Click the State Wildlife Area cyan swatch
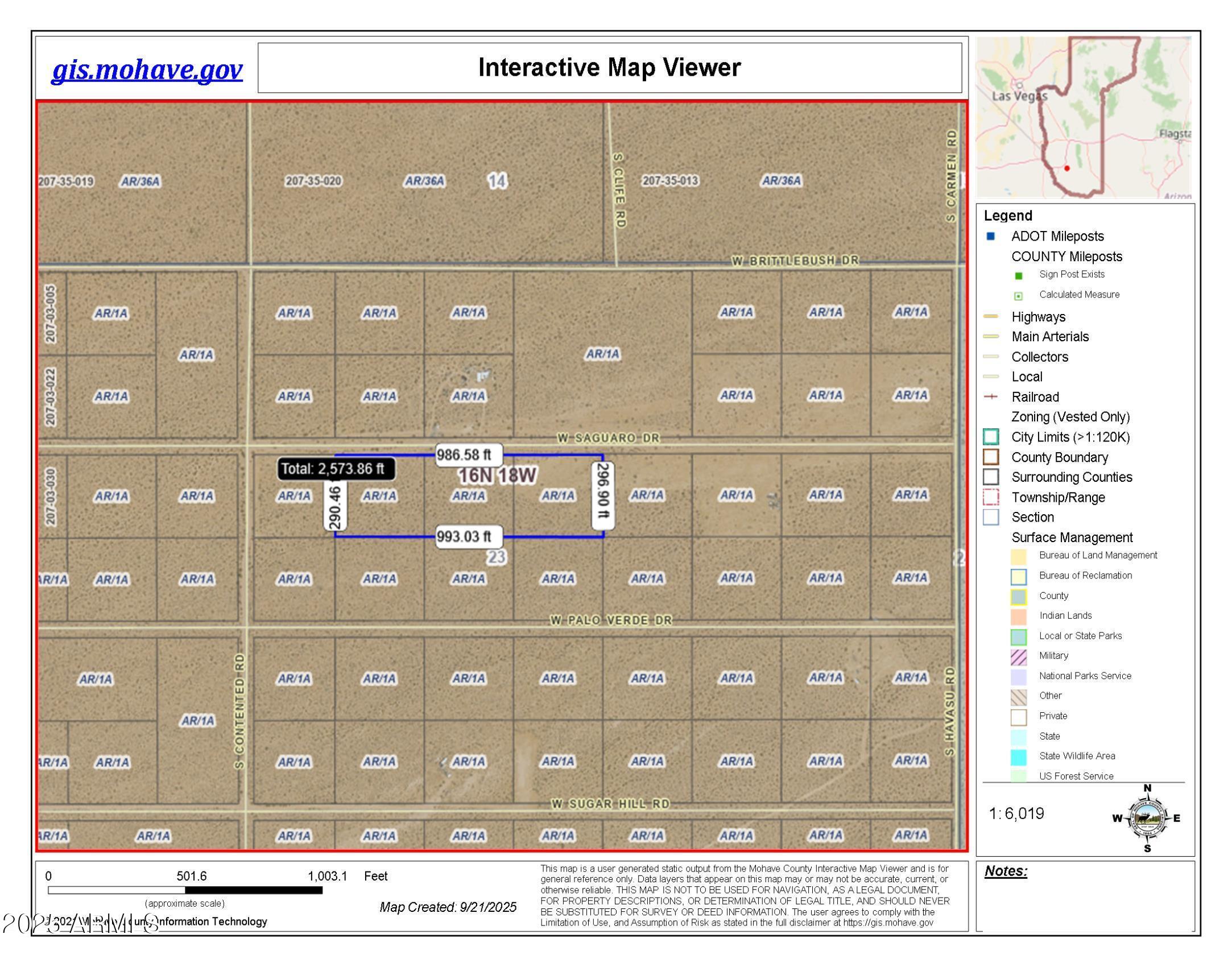This screenshot has height=967, width=1232. click(1019, 757)
